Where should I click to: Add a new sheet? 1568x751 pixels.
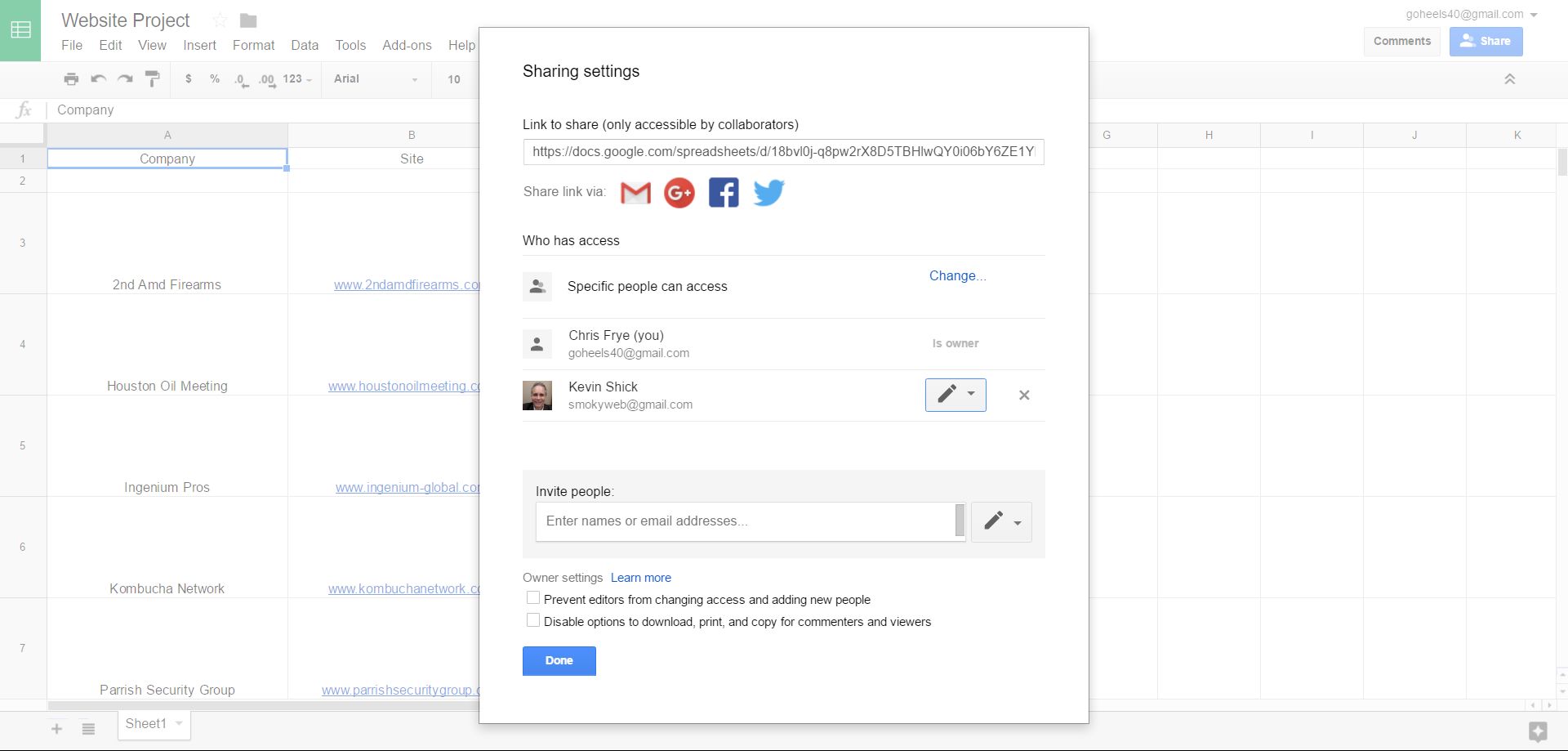(x=56, y=728)
